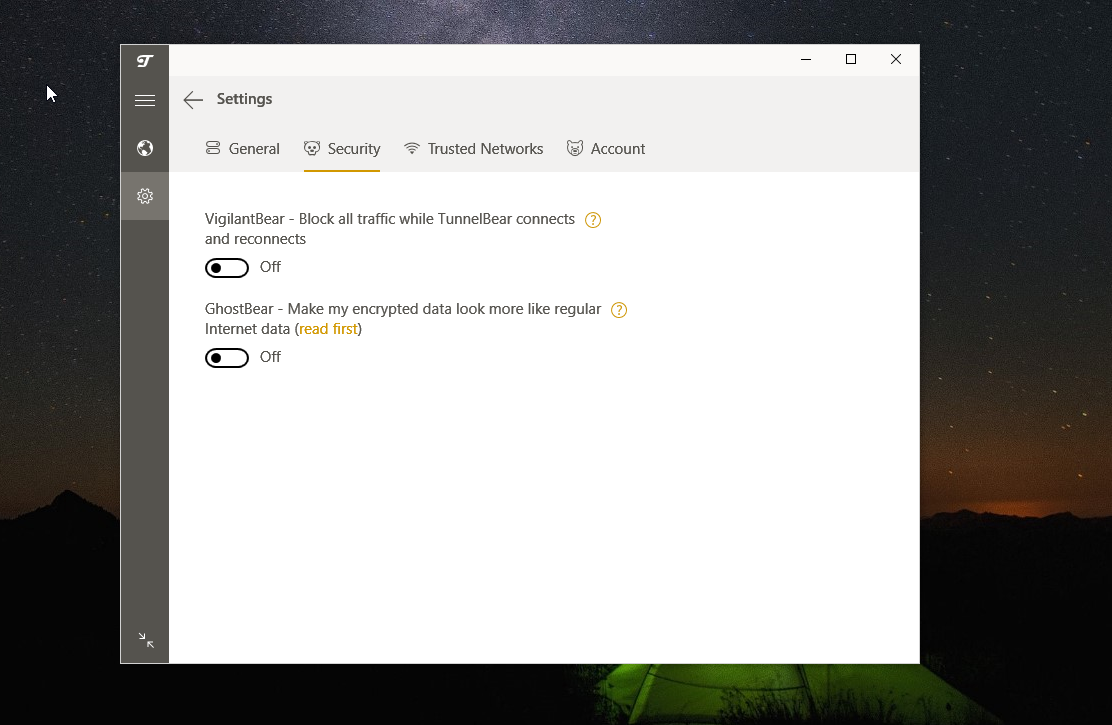Click the TunnelBear logo icon

(145, 61)
